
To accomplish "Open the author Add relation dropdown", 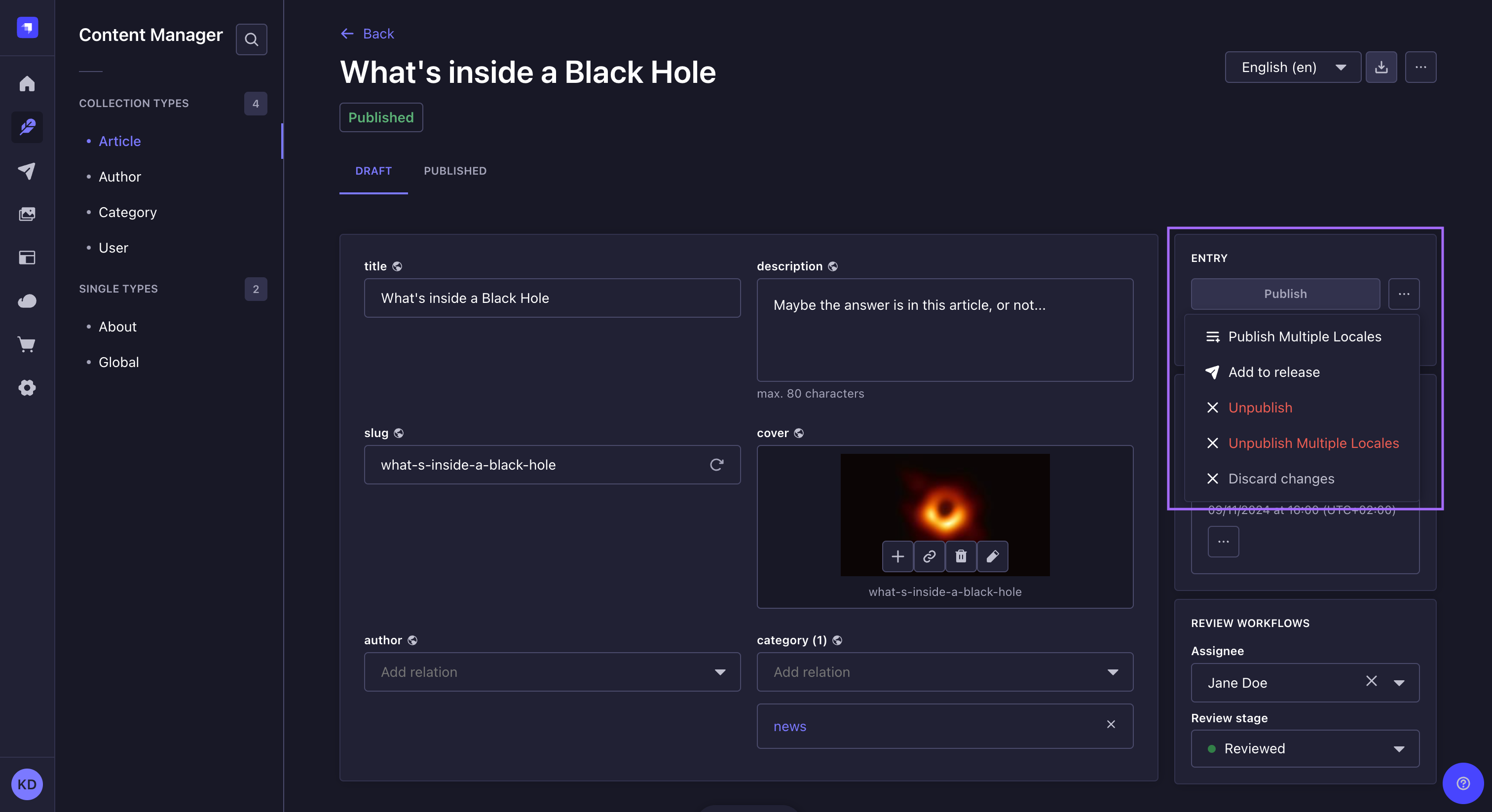I will pyautogui.click(x=552, y=672).
